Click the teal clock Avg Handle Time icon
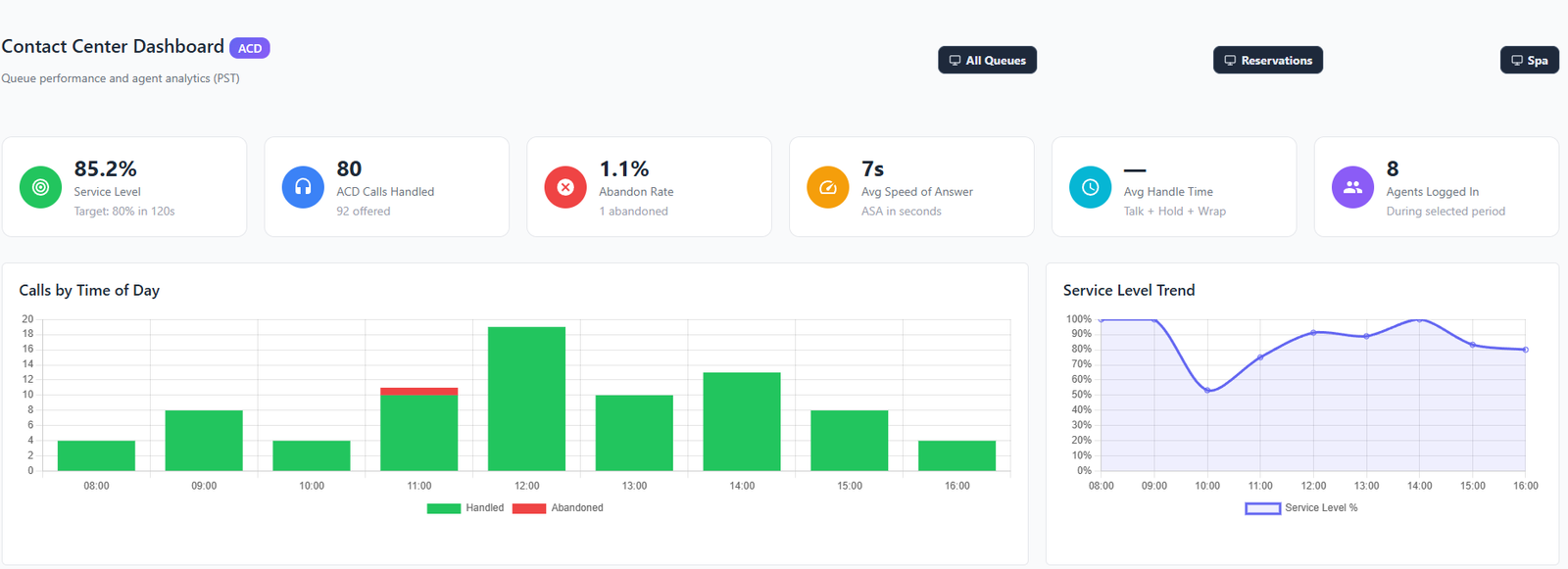 [1090, 187]
